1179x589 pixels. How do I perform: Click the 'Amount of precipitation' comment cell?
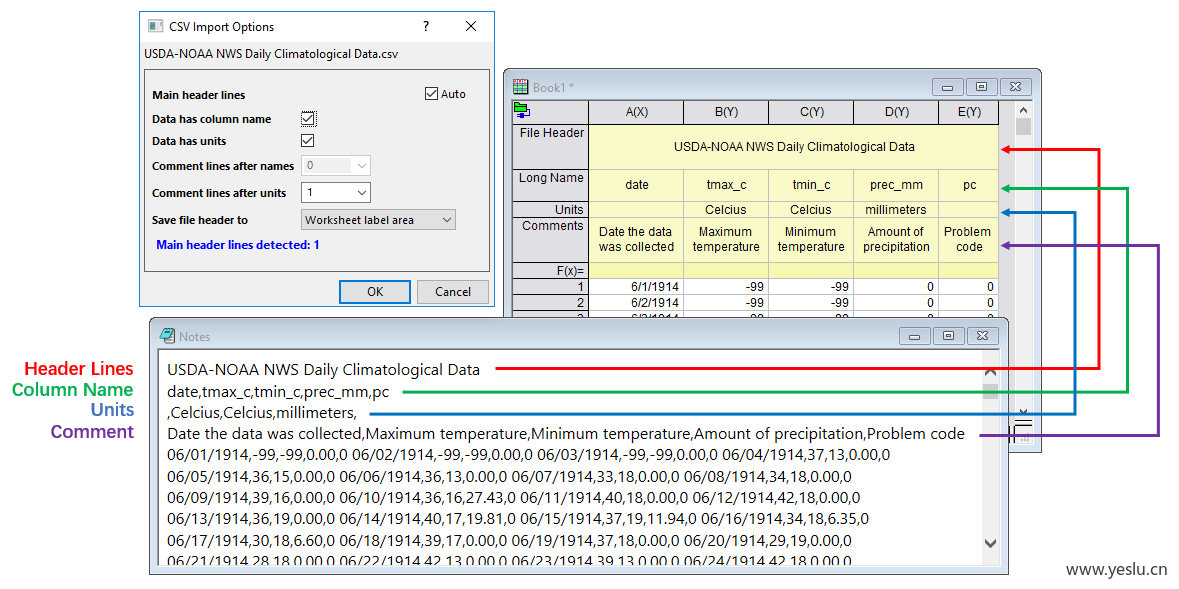pyautogui.click(x=896, y=240)
